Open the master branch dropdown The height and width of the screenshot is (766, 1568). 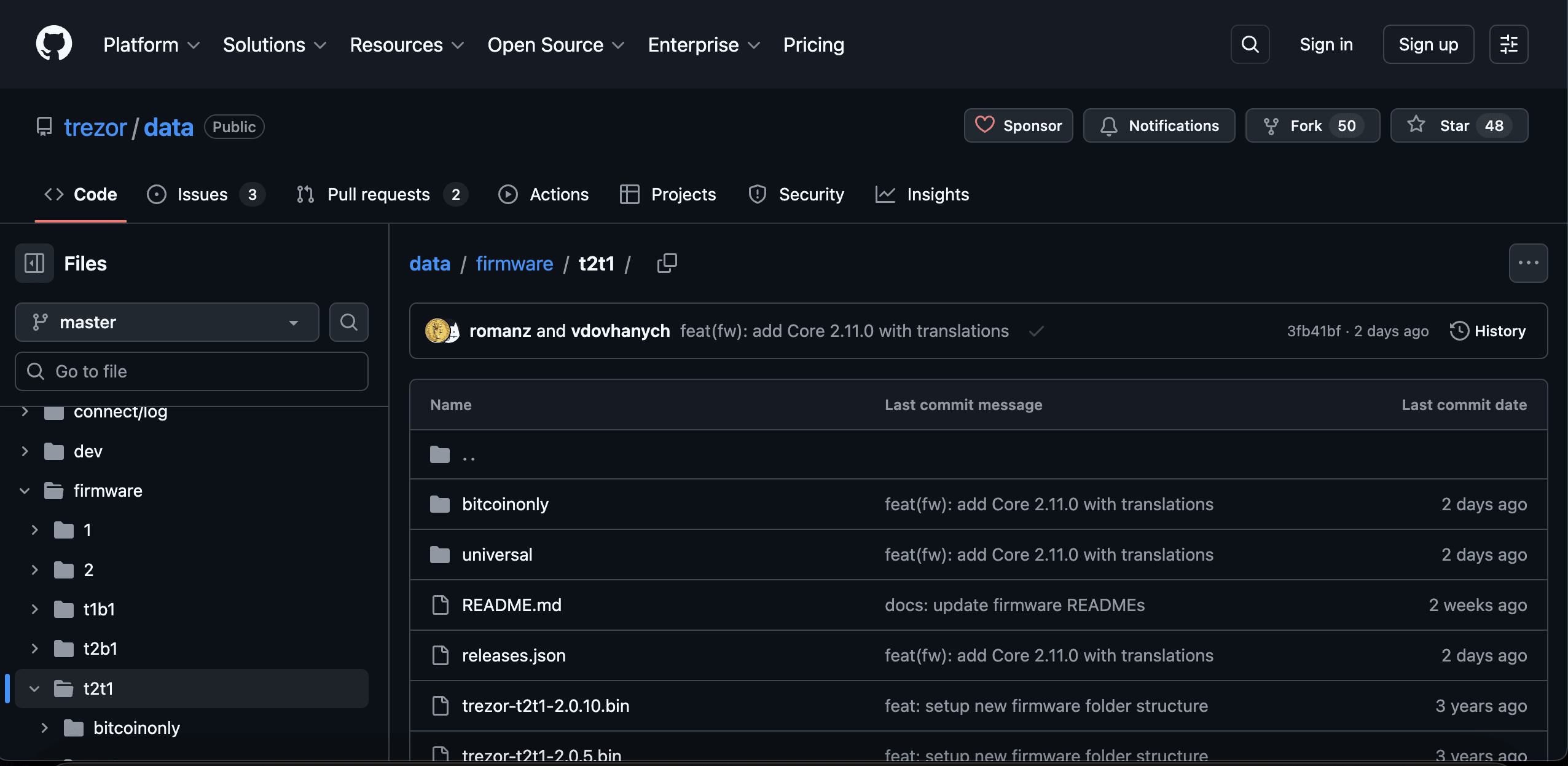[x=166, y=322]
